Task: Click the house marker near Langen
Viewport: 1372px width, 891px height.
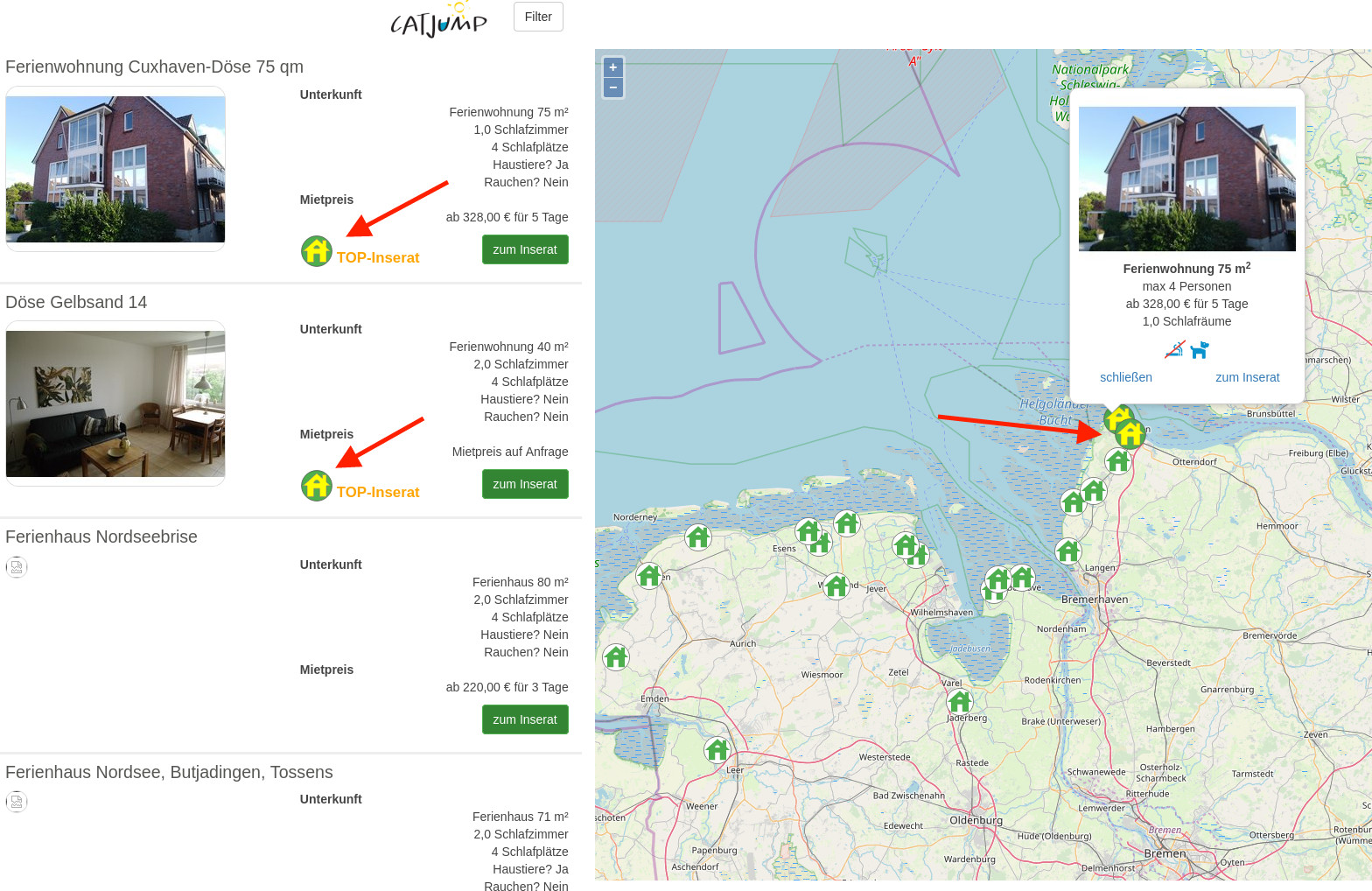Action: click(x=1067, y=551)
